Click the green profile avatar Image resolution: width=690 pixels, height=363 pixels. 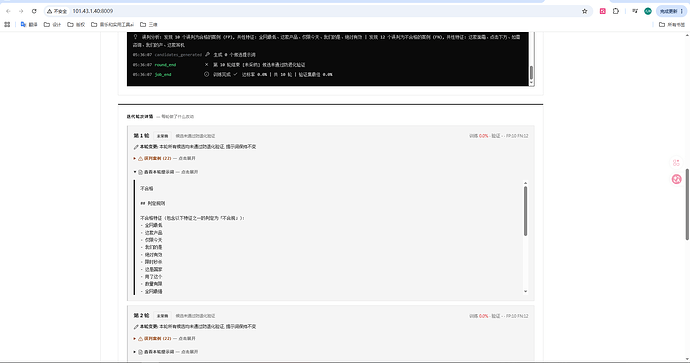pyautogui.click(x=648, y=11)
